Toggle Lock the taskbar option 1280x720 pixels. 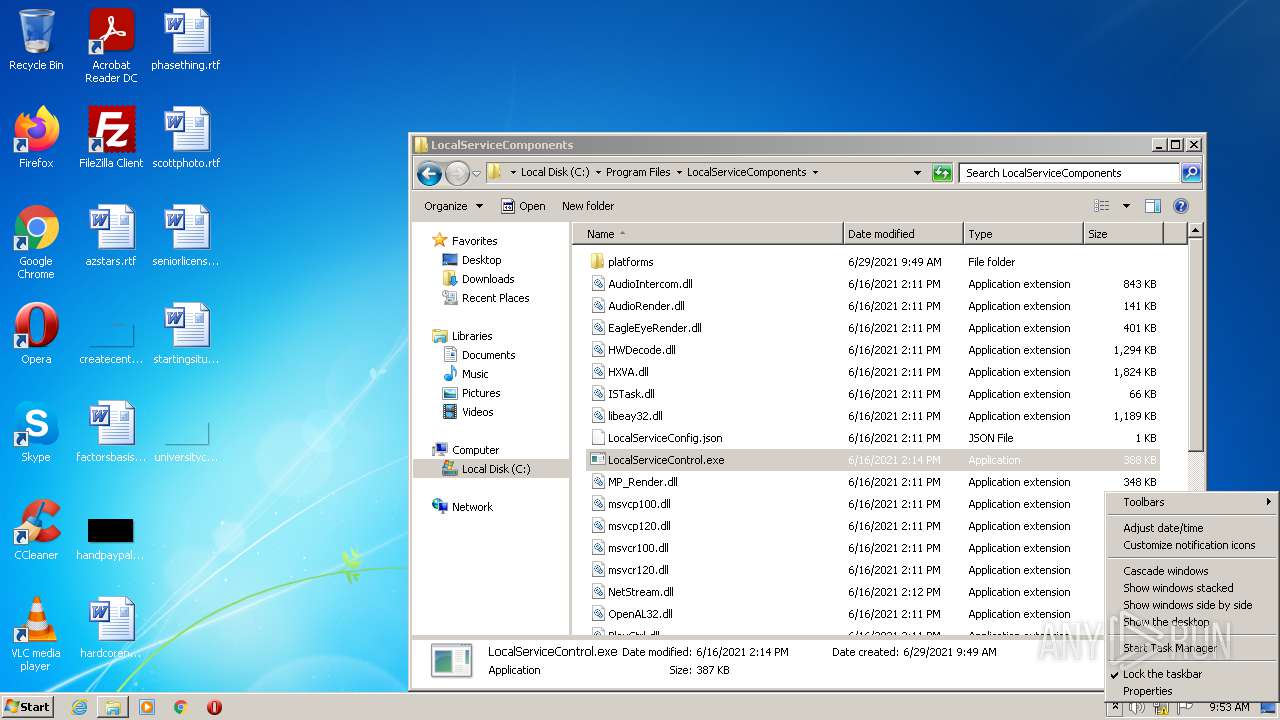point(1162,674)
